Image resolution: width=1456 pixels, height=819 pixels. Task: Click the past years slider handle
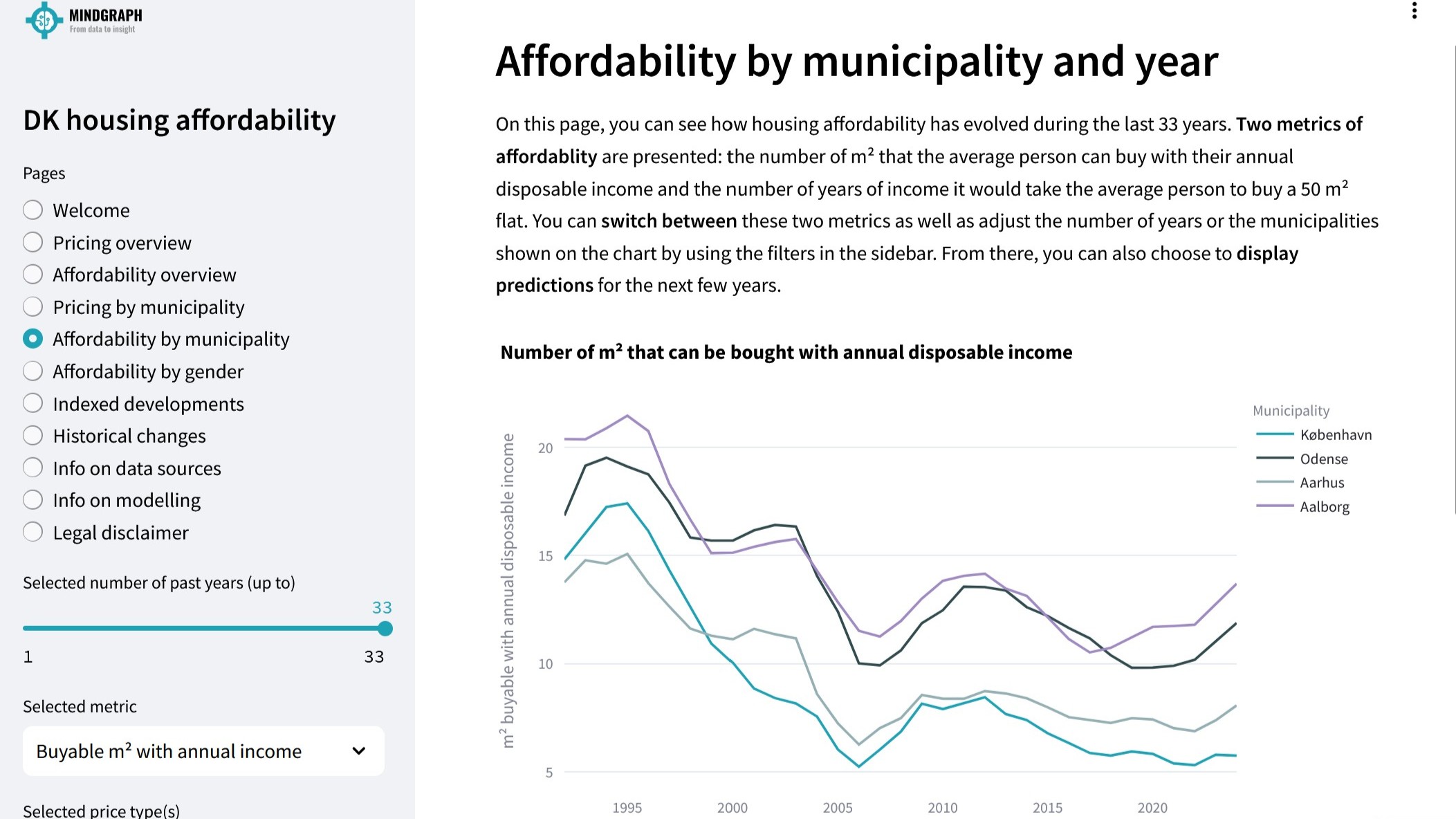pos(385,629)
